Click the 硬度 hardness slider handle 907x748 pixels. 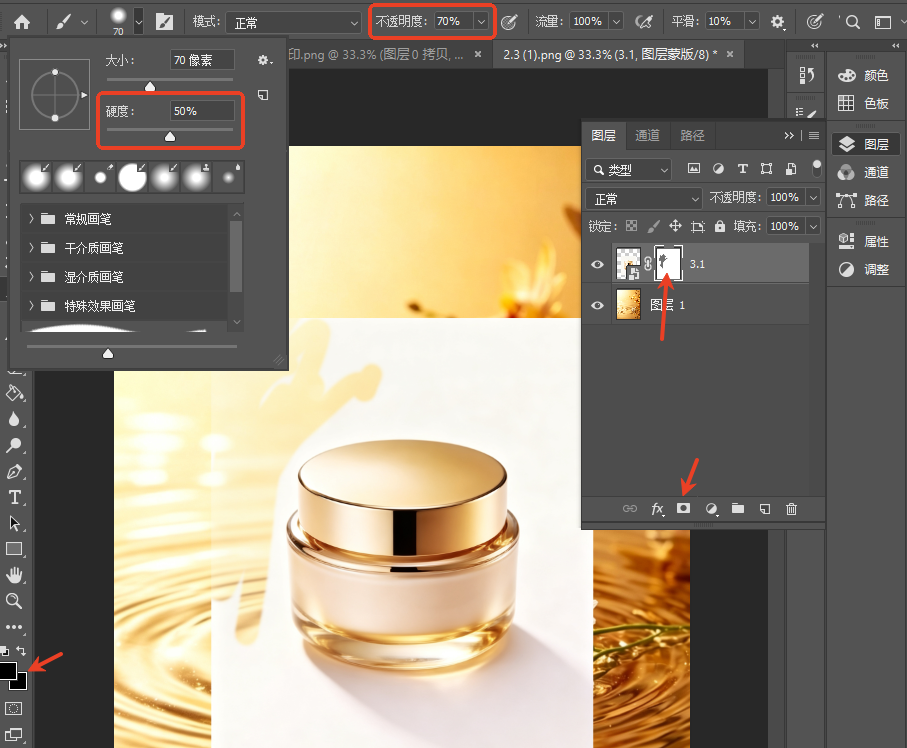coord(169,137)
